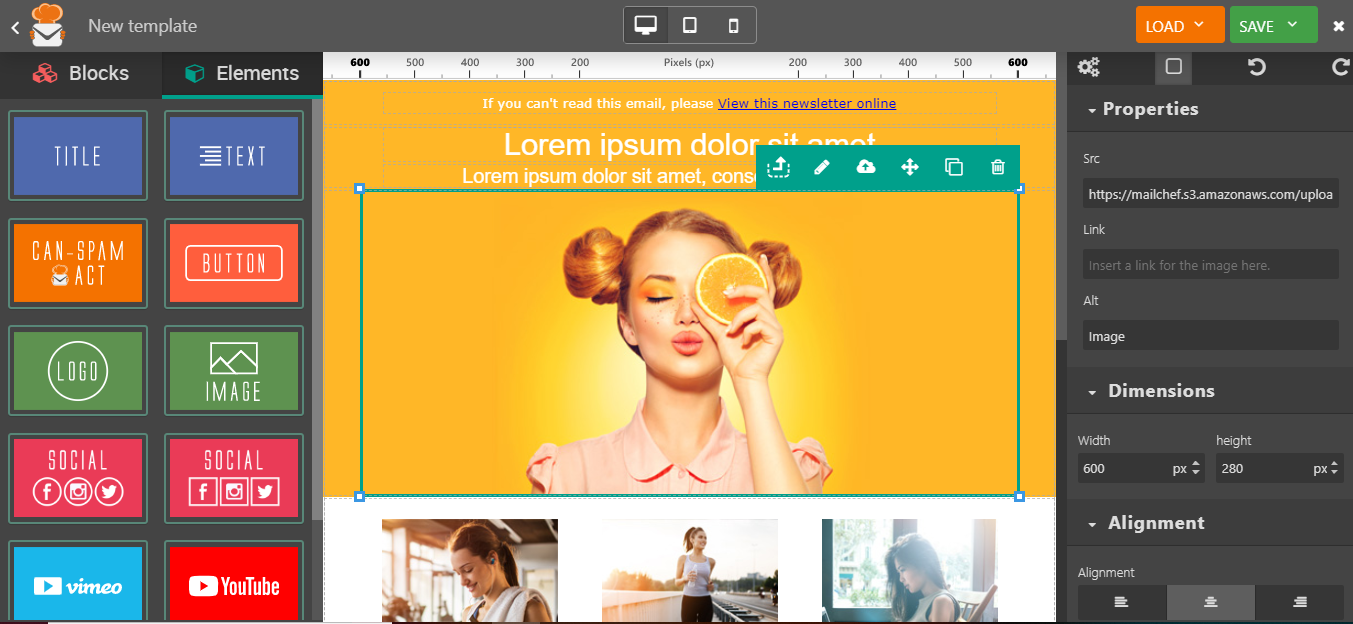Open the settings gears panel icon
Image resolution: width=1353 pixels, height=624 pixels.
coord(1089,67)
